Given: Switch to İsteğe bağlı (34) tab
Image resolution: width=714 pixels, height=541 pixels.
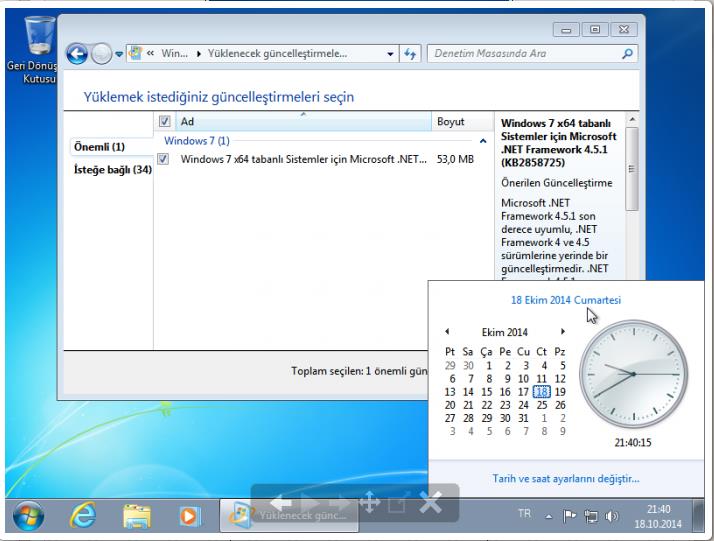Looking at the screenshot, I should 112,169.
